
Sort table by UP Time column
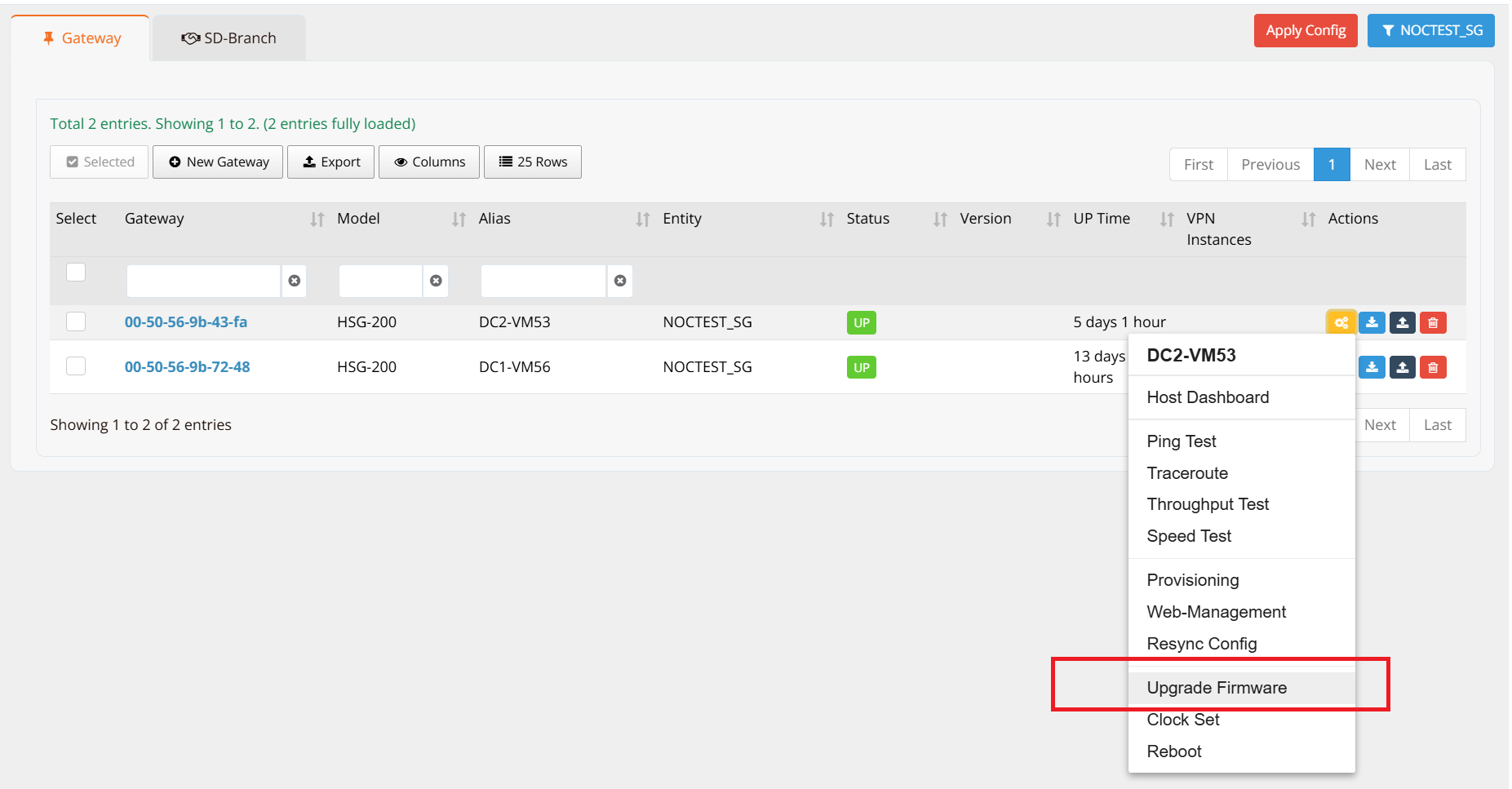(1167, 219)
